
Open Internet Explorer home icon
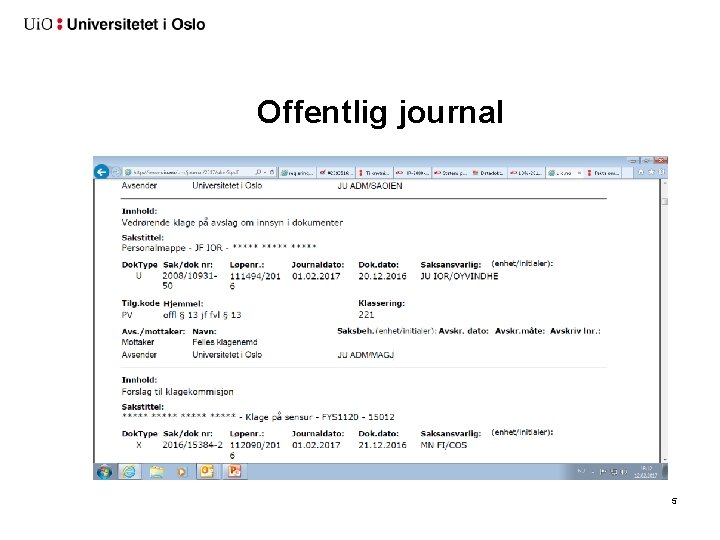(x=641, y=172)
